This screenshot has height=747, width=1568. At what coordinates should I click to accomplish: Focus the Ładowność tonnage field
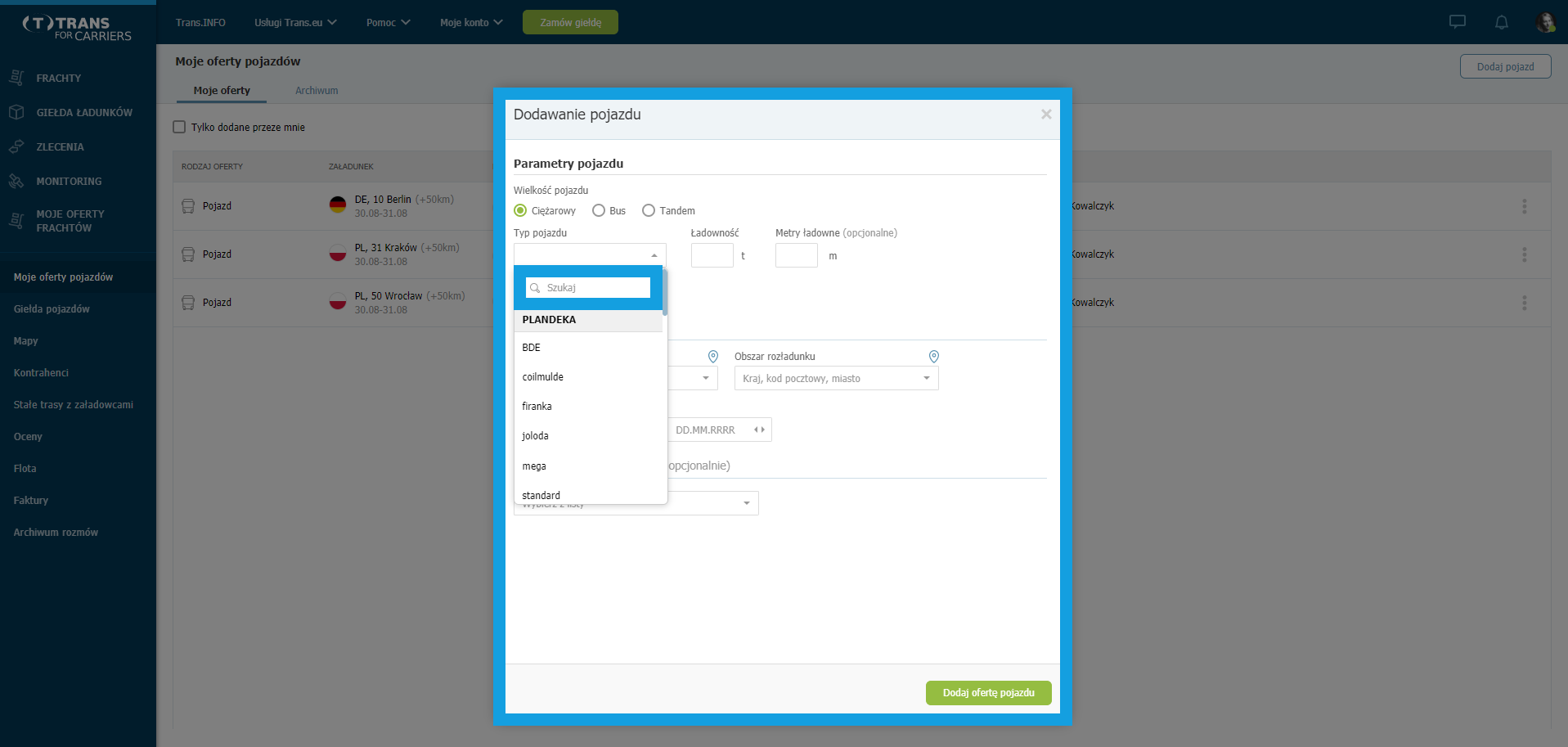point(712,255)
